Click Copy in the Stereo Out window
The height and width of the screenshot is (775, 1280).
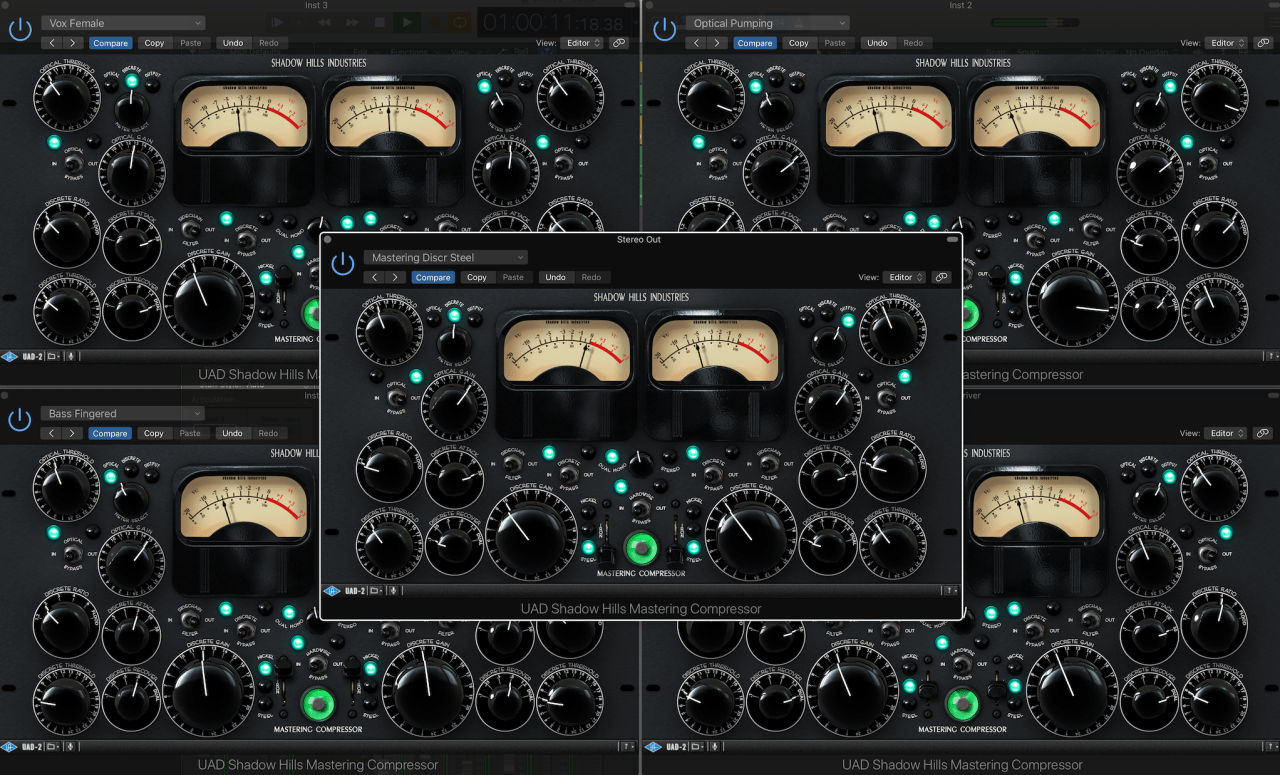477,277
